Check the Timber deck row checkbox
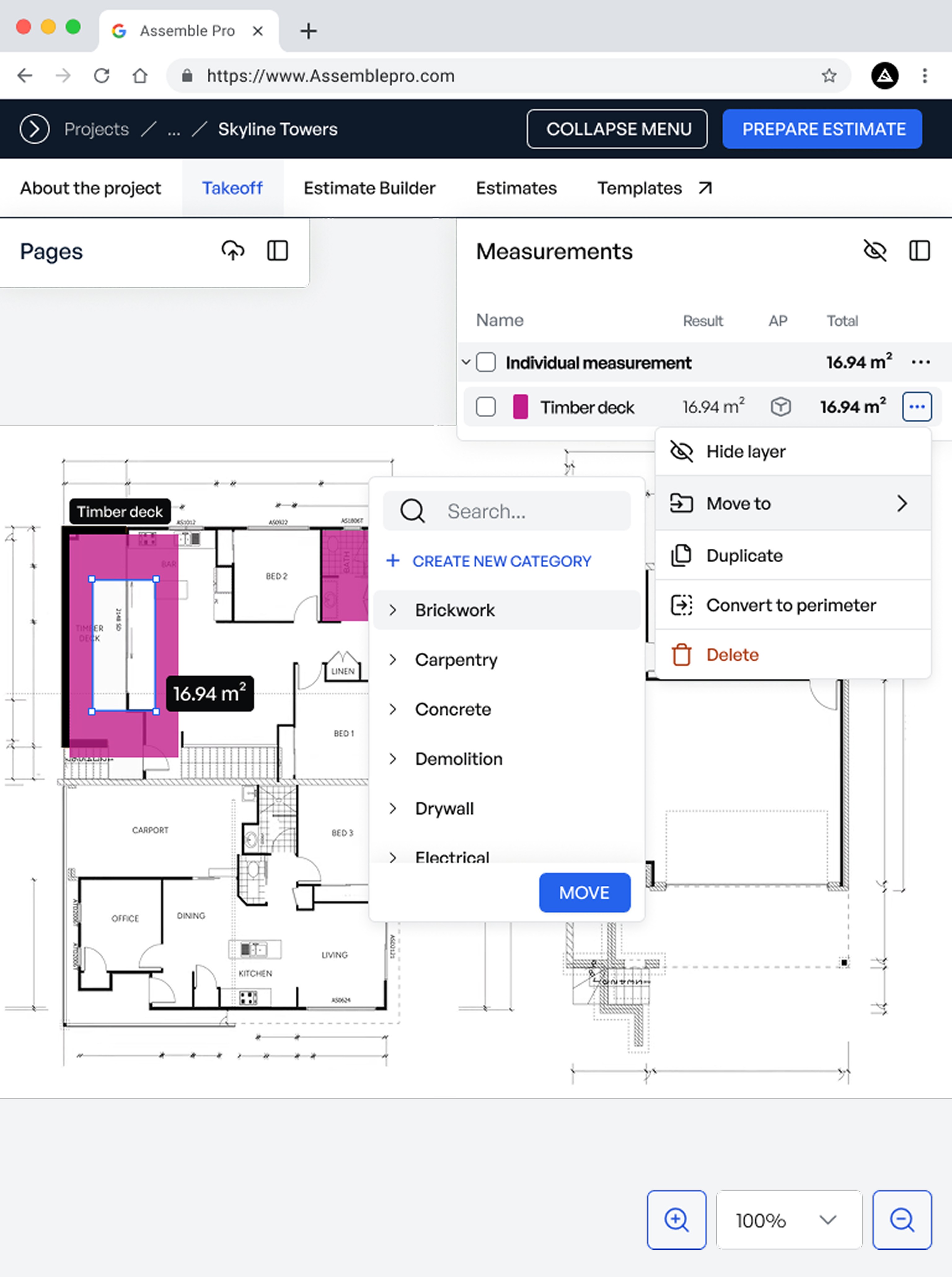The width and height of the screenshot is (952, 1277). [x=486, y=407]
